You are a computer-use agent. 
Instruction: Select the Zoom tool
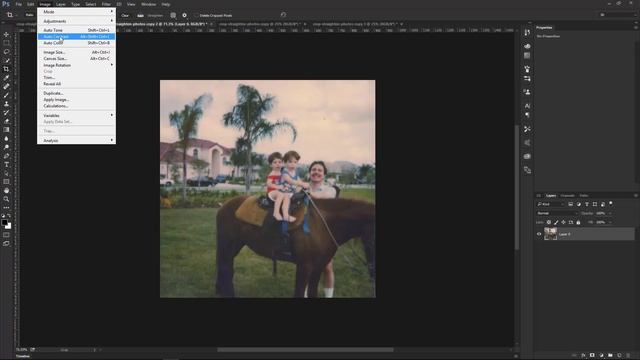6,199
